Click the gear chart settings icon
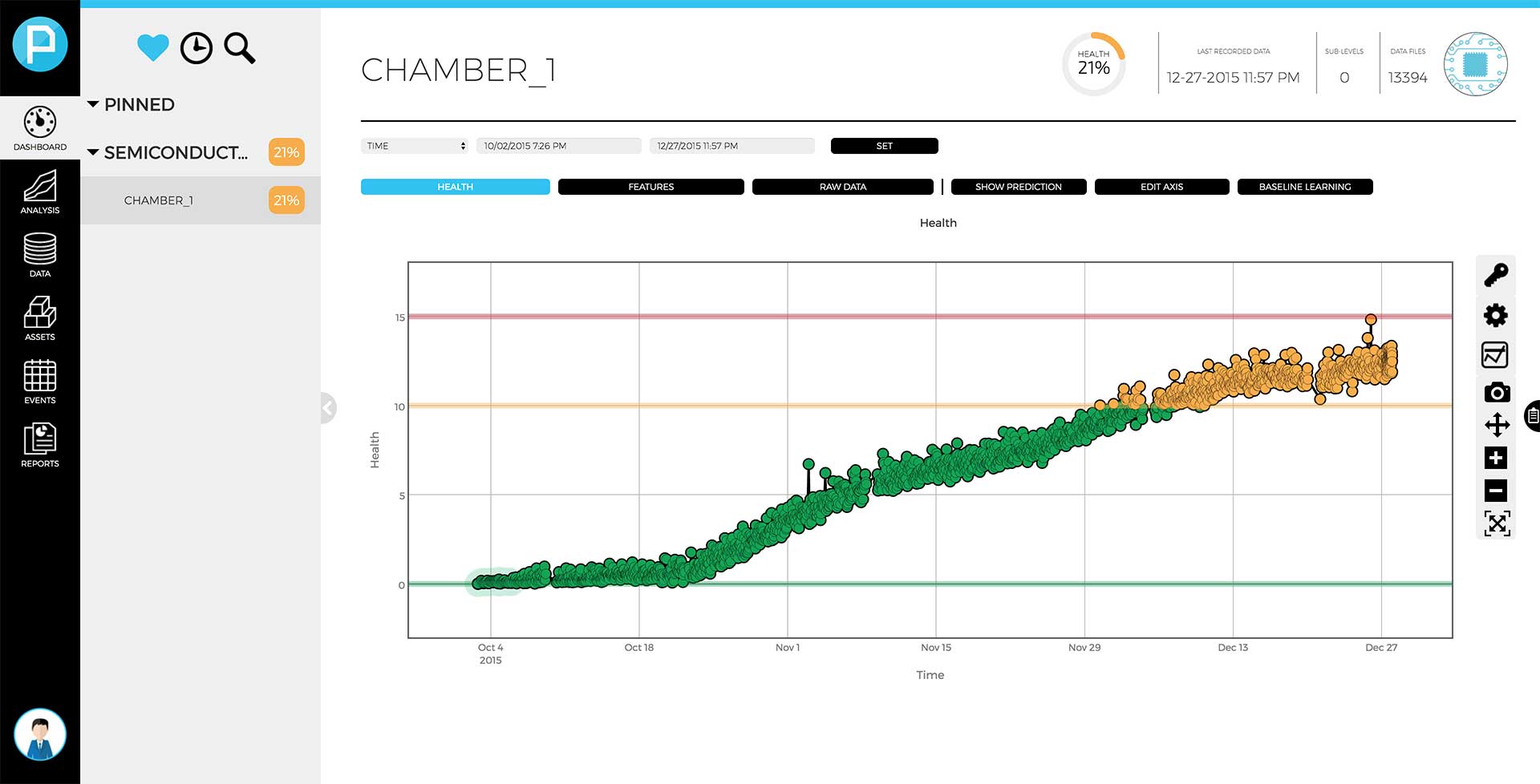 (1496, 315)
